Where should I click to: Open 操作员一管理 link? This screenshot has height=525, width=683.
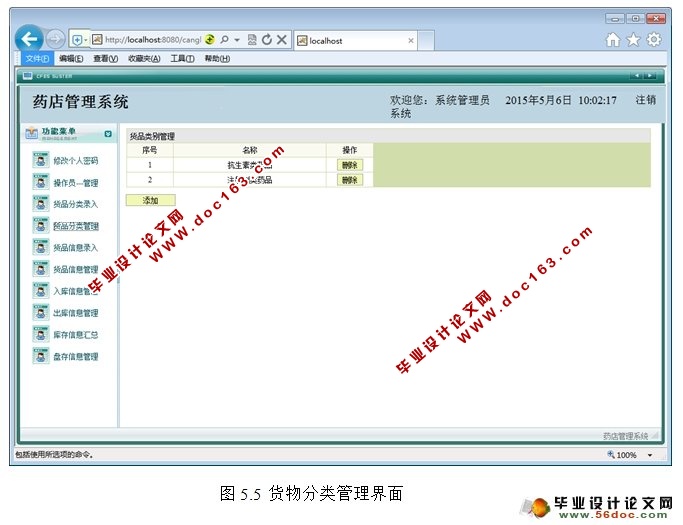[76, 183]
